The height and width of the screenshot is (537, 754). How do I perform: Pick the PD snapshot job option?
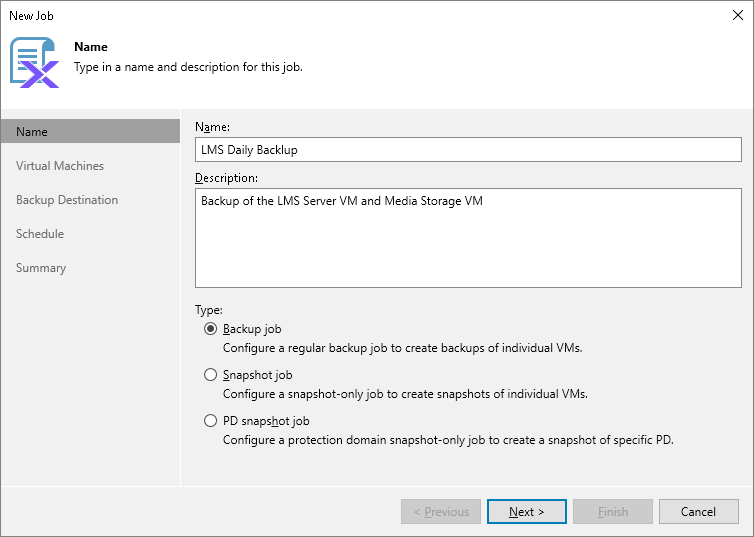pos(210,421)
